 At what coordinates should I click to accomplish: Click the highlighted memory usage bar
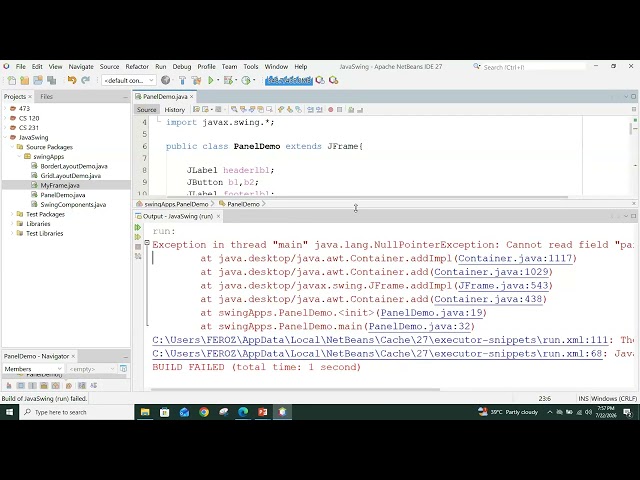(289, 80)
